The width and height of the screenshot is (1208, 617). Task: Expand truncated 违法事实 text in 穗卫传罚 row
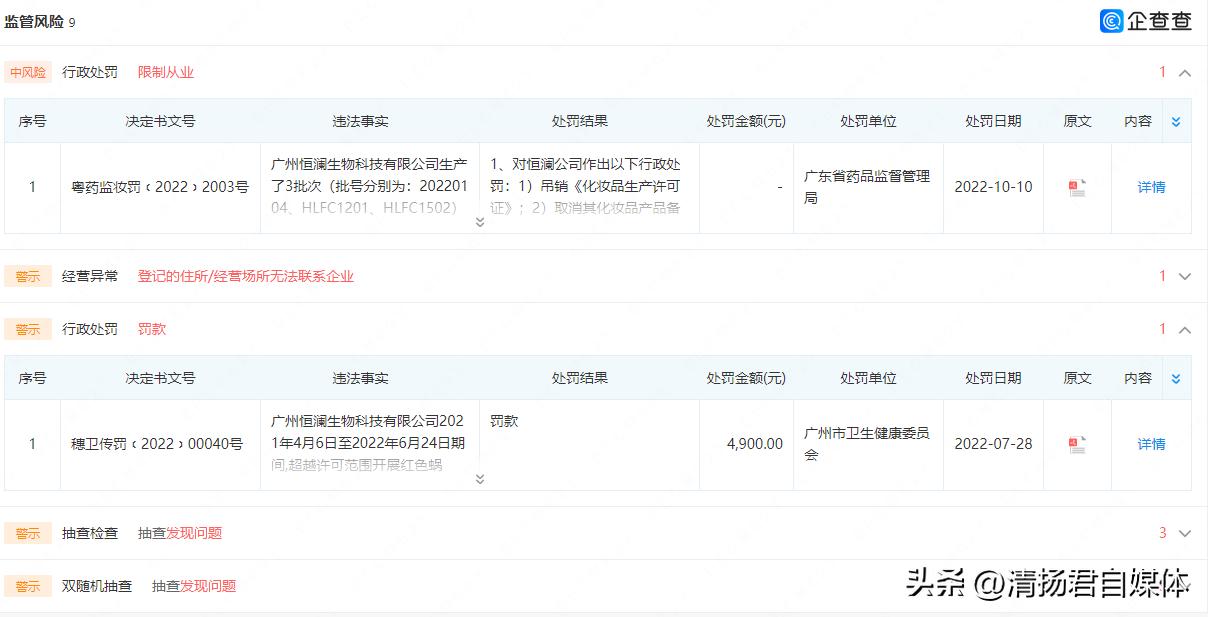(x=479, y=479)
